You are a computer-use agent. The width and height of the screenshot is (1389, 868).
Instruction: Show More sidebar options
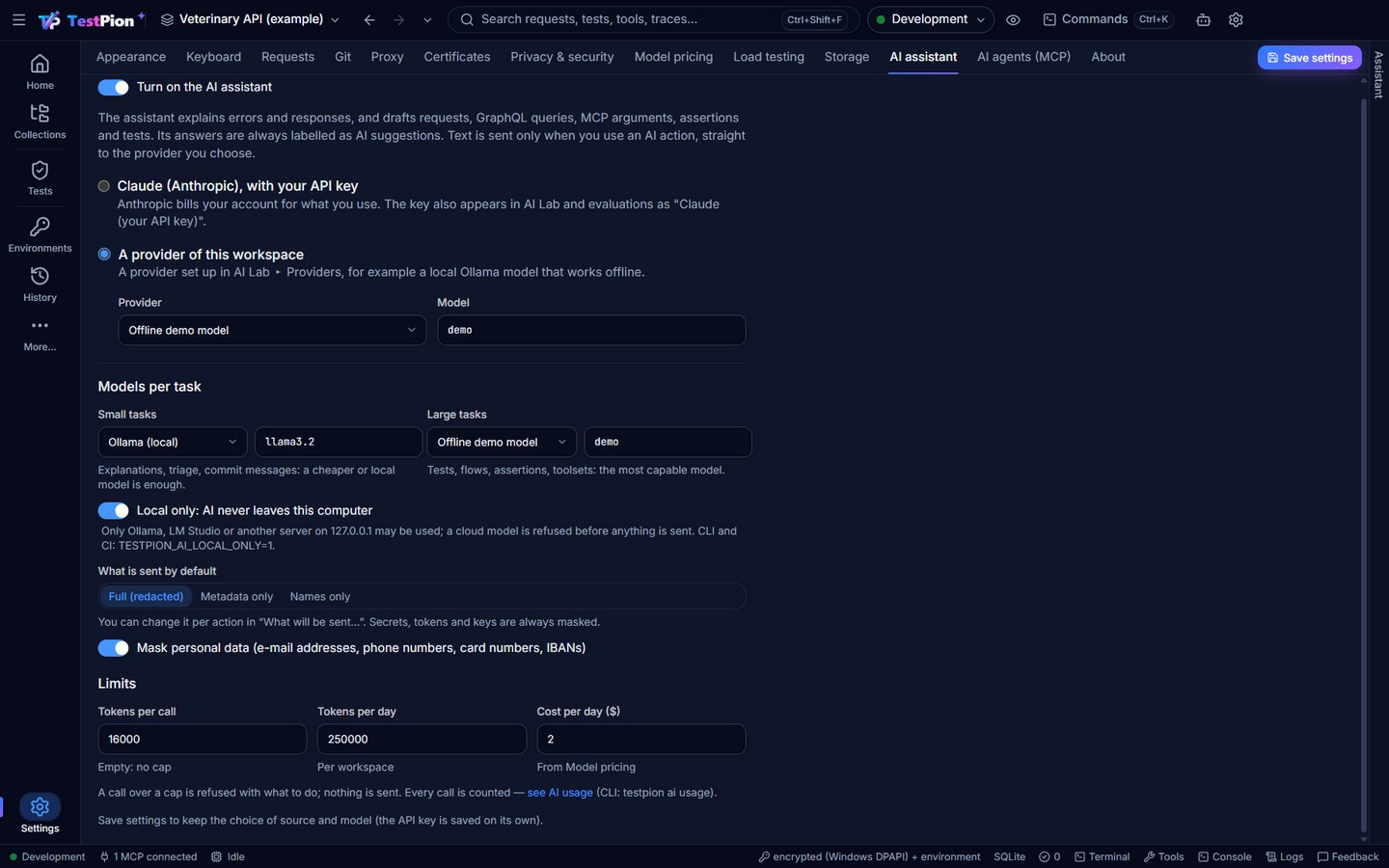point(40,334)
